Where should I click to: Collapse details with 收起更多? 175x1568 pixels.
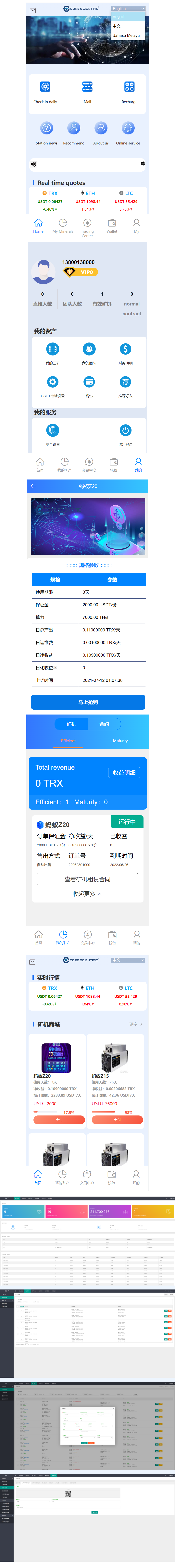pyautogui.click(x=87, y=894)
